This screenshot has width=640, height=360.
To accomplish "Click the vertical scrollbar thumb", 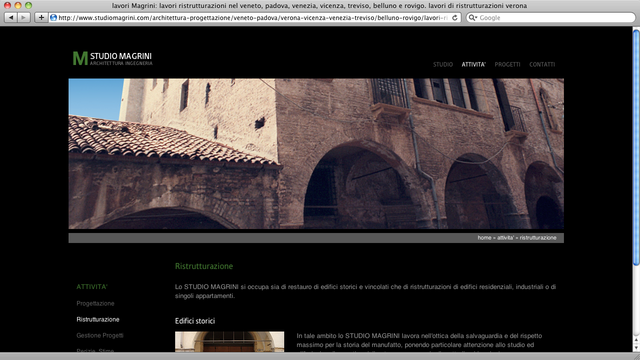I will pos(636,147).
